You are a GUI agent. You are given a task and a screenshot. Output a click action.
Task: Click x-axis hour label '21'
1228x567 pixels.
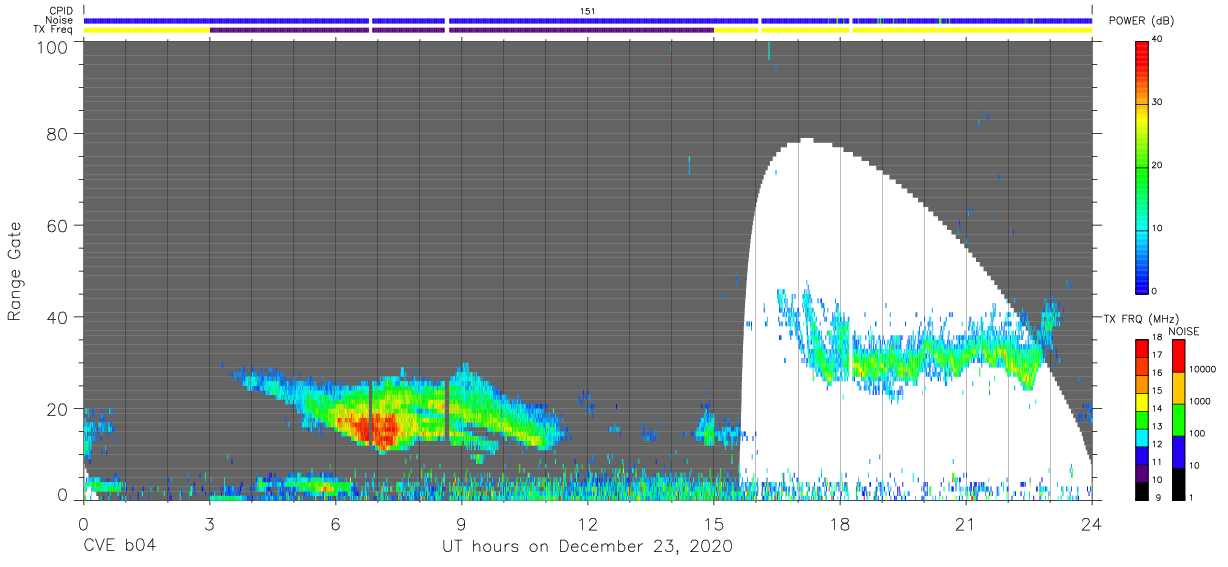coord(966,524)
